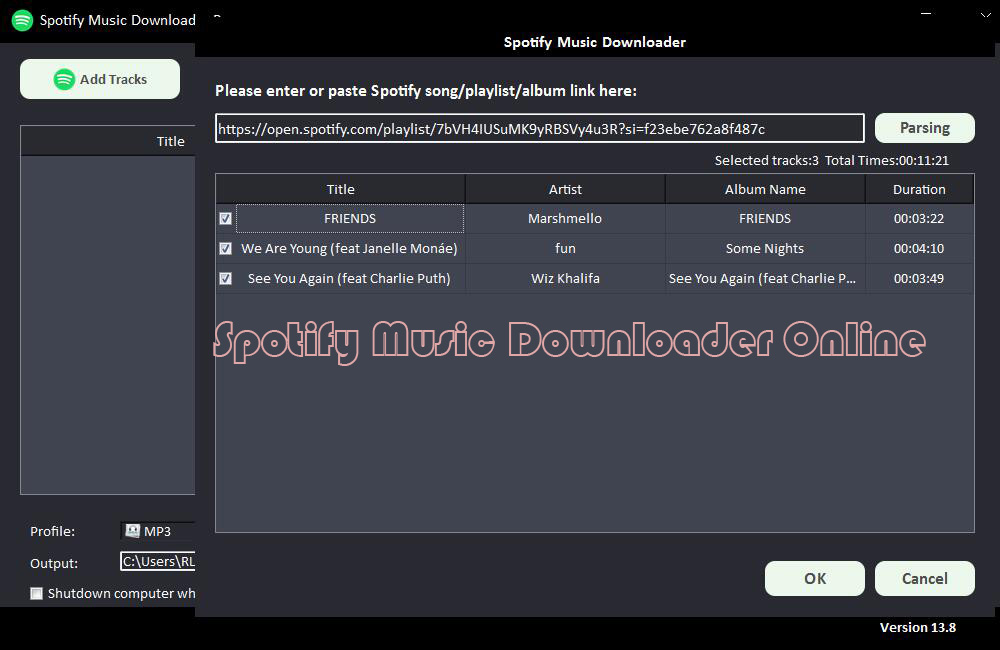Open the MP3 profile dropdown

tap(157, 531)
